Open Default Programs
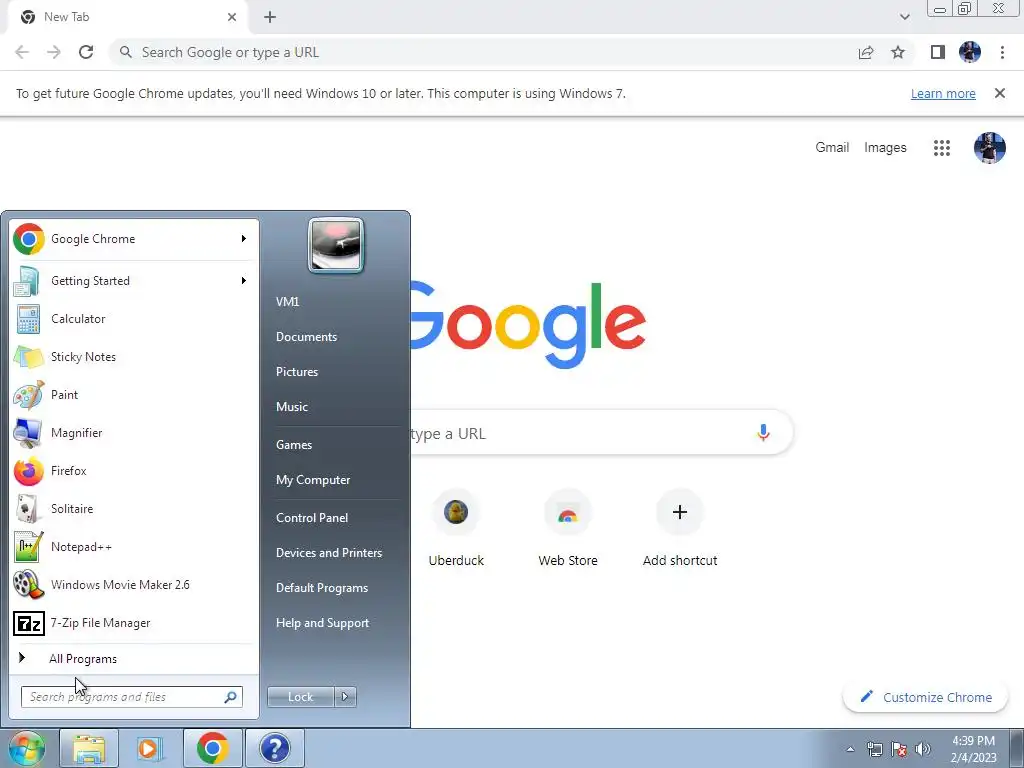 click(x=322, y=588)
